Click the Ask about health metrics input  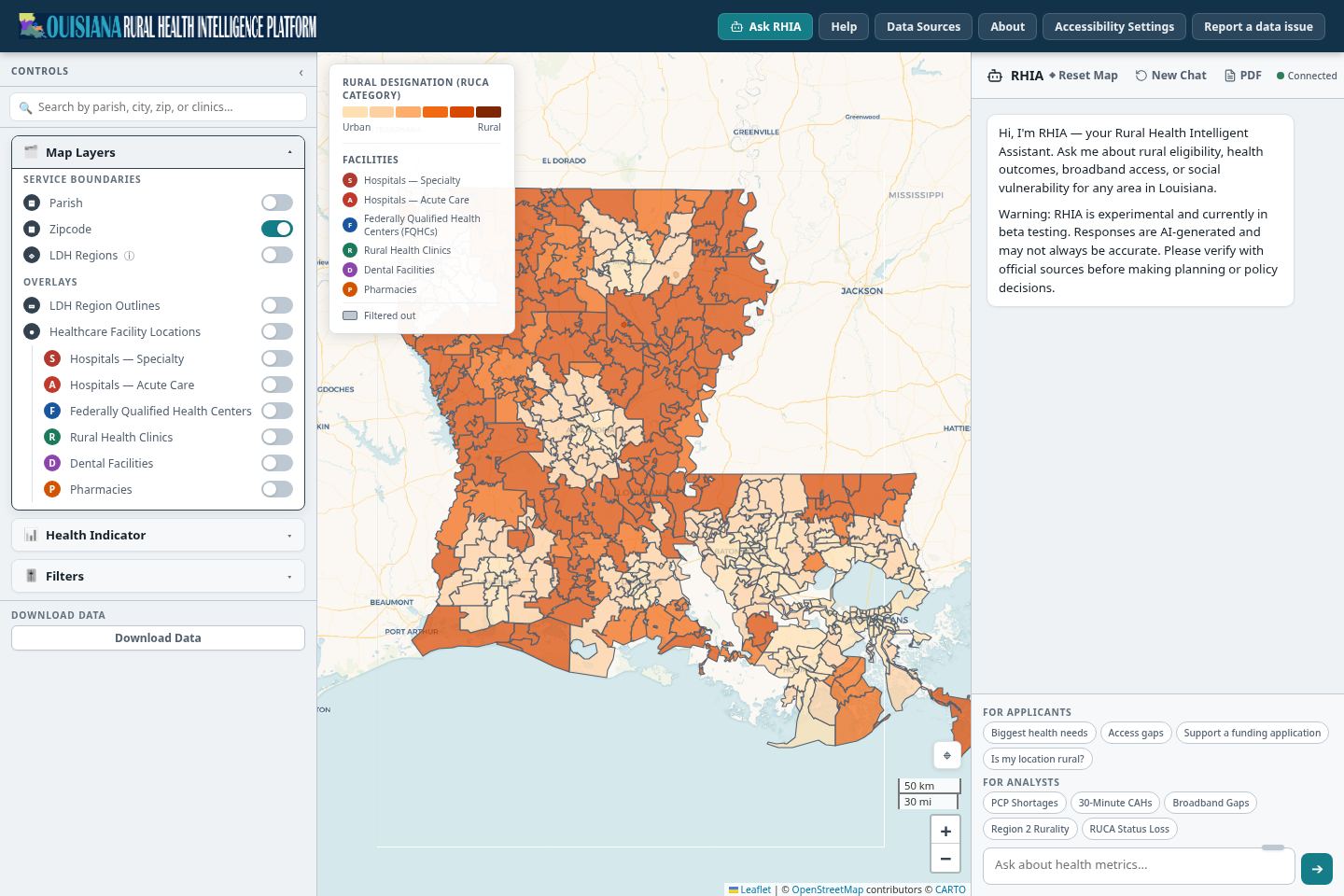click(1139, 865)
